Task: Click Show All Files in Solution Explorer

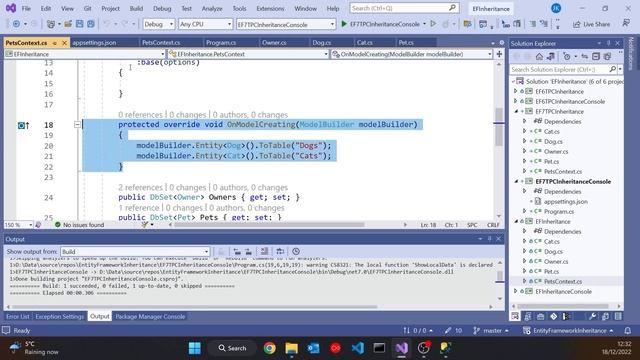Action: [607, 56]
